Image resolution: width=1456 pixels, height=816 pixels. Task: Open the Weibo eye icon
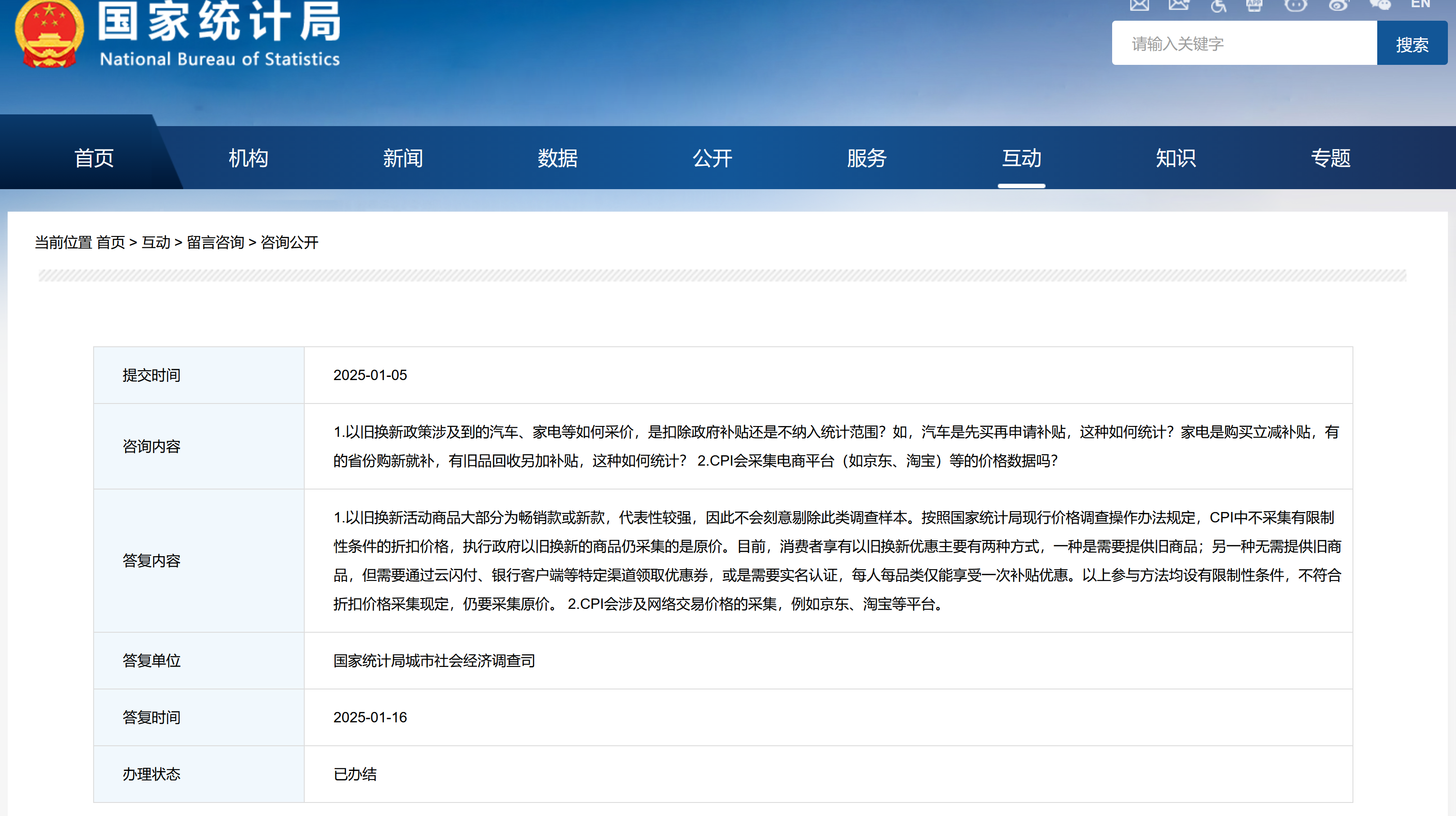pos(1338,5)
